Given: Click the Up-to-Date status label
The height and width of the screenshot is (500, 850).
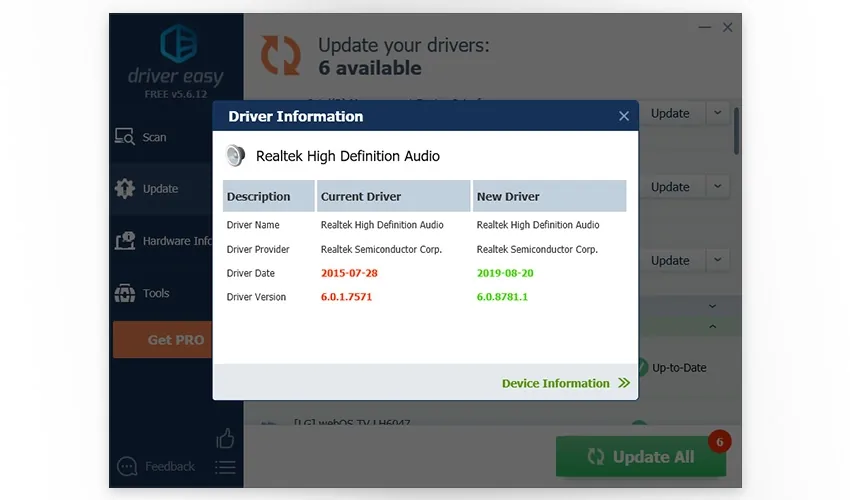Looking at the screenshot, I should click(x=679, y=368).
